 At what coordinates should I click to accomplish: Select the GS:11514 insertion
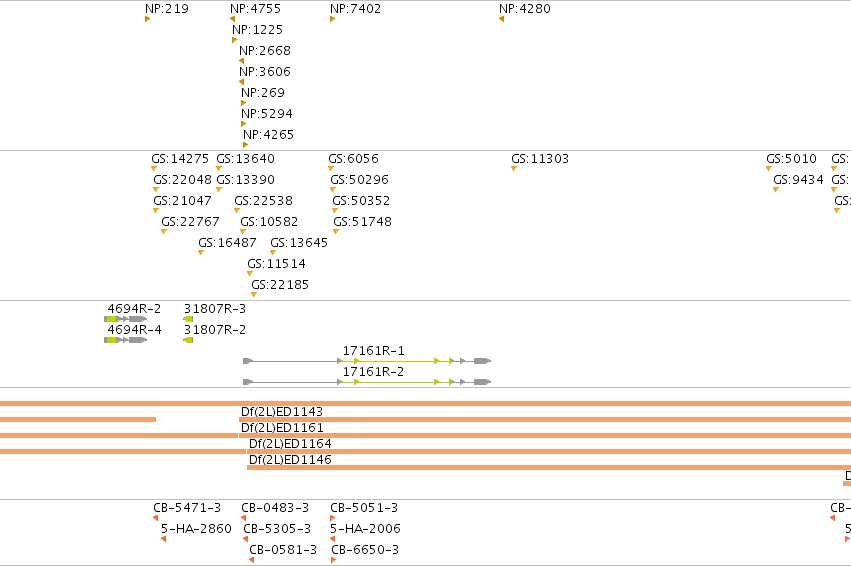[x=250, y=274]
